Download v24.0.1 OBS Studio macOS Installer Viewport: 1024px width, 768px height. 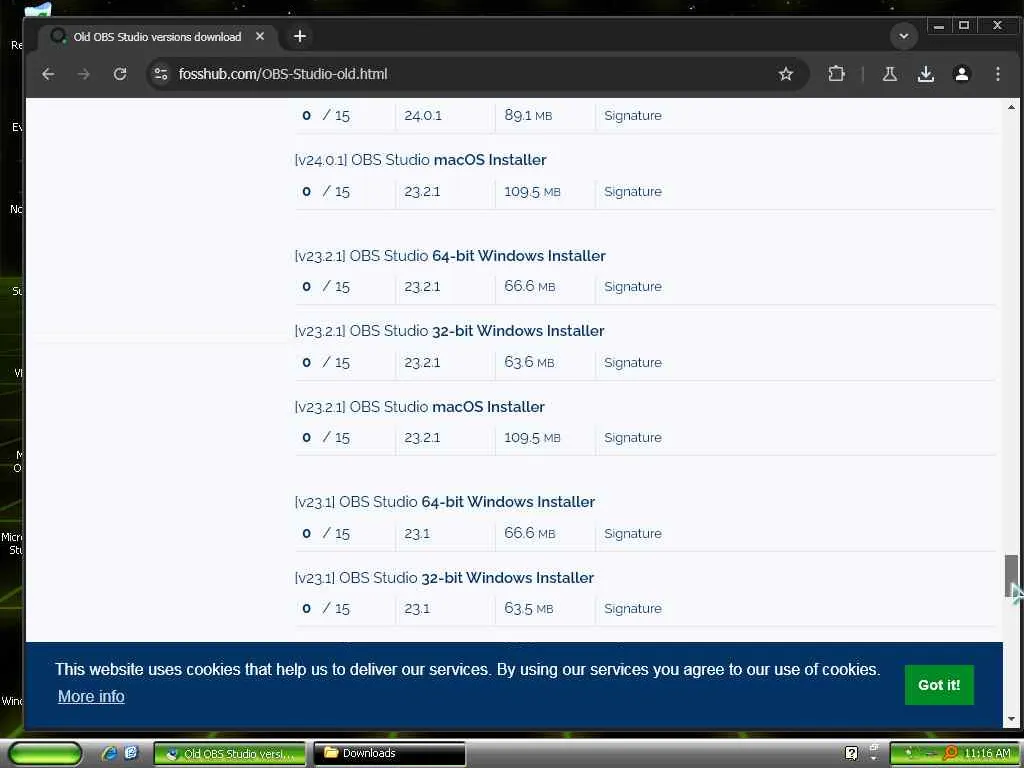point(420,160)
